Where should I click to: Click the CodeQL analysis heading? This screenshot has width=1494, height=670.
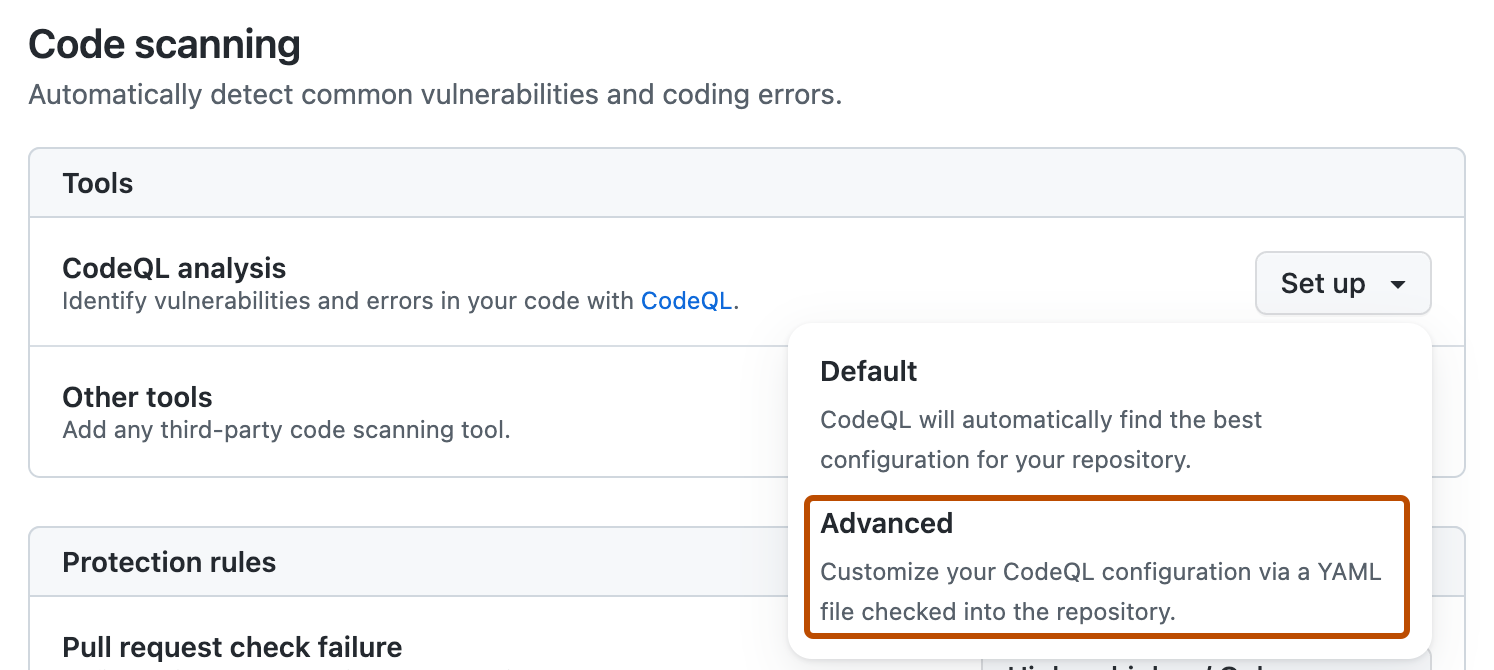tap(174, 268)
